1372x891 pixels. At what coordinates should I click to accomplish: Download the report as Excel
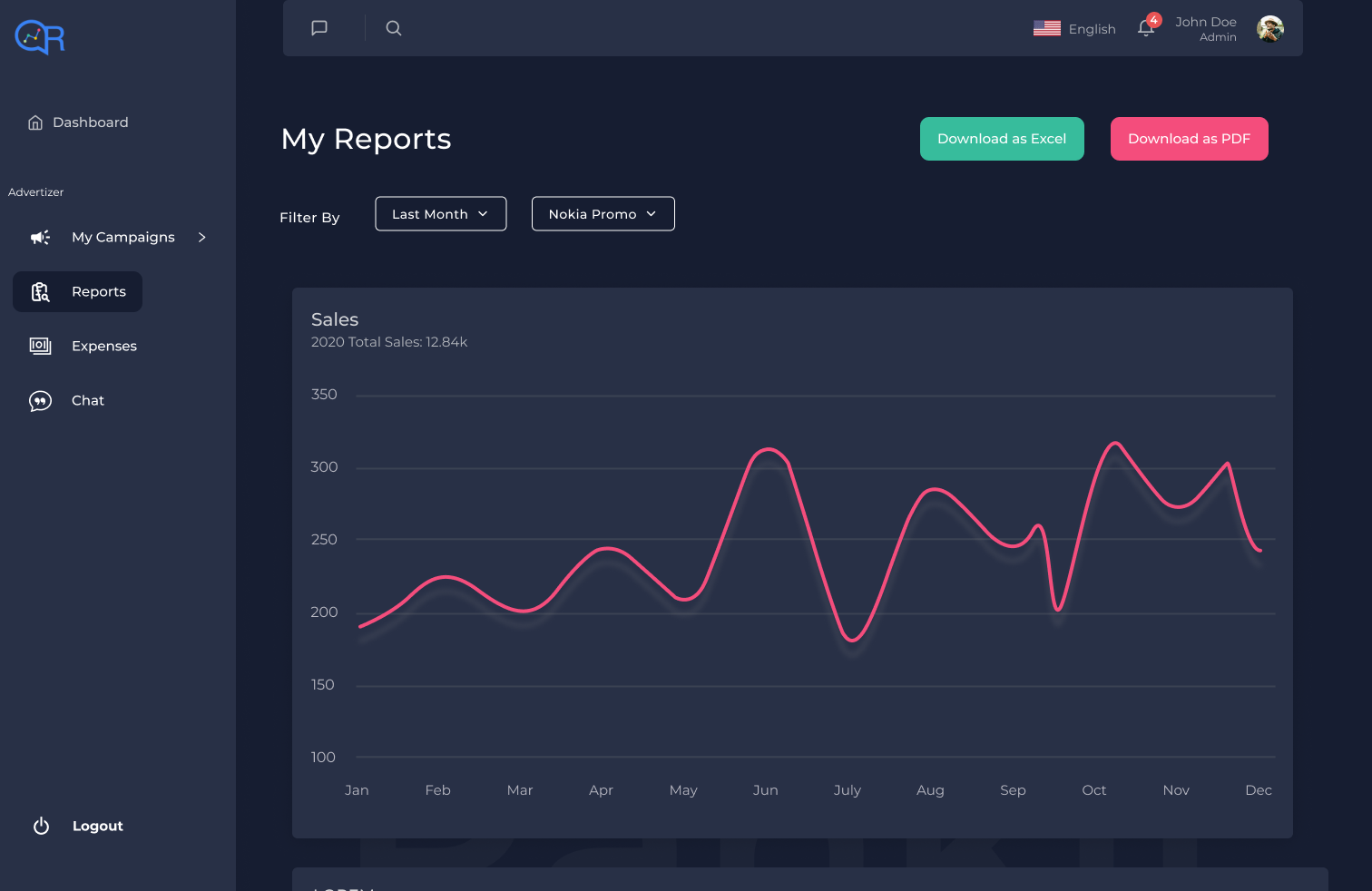[1002, 139]
